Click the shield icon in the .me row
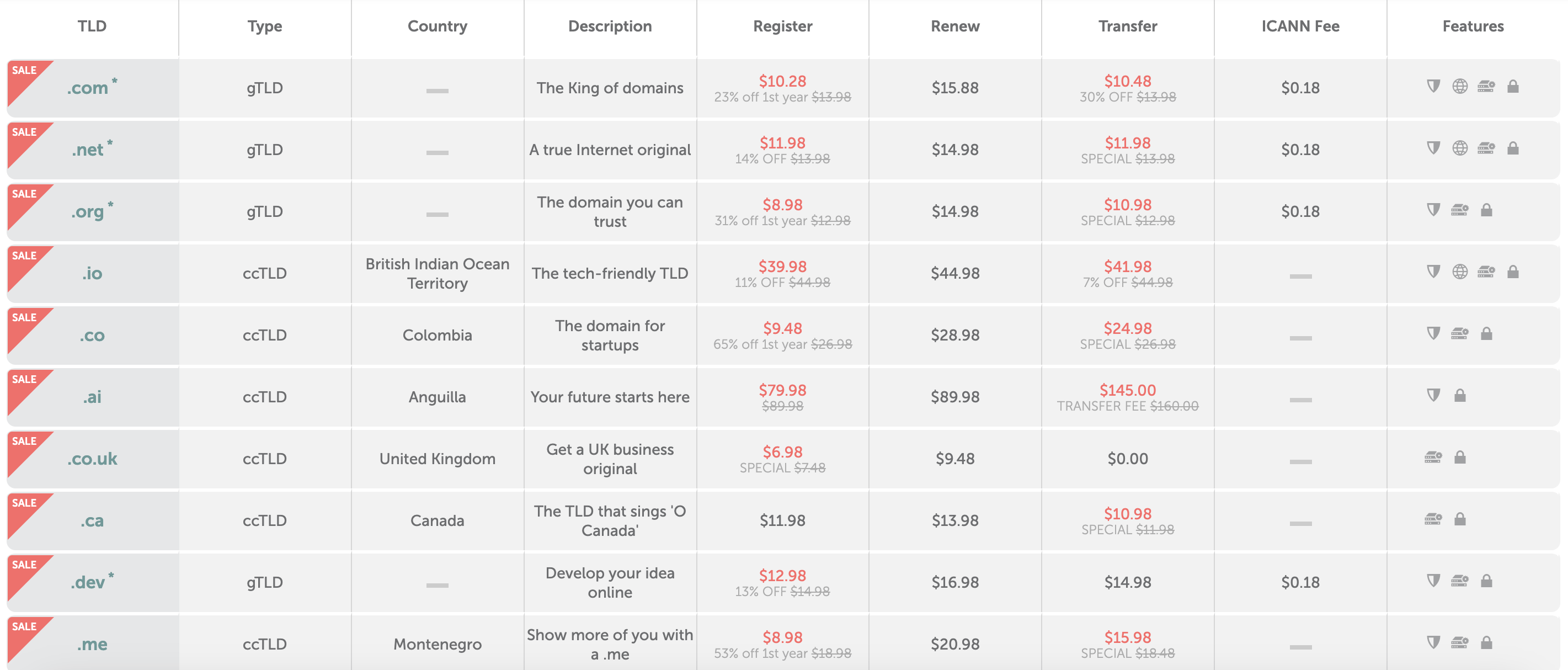 coord(1433,642)
